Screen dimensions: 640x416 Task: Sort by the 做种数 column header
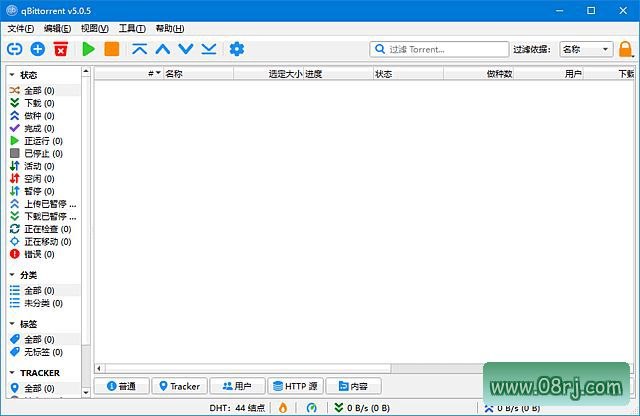click(478, 73)
